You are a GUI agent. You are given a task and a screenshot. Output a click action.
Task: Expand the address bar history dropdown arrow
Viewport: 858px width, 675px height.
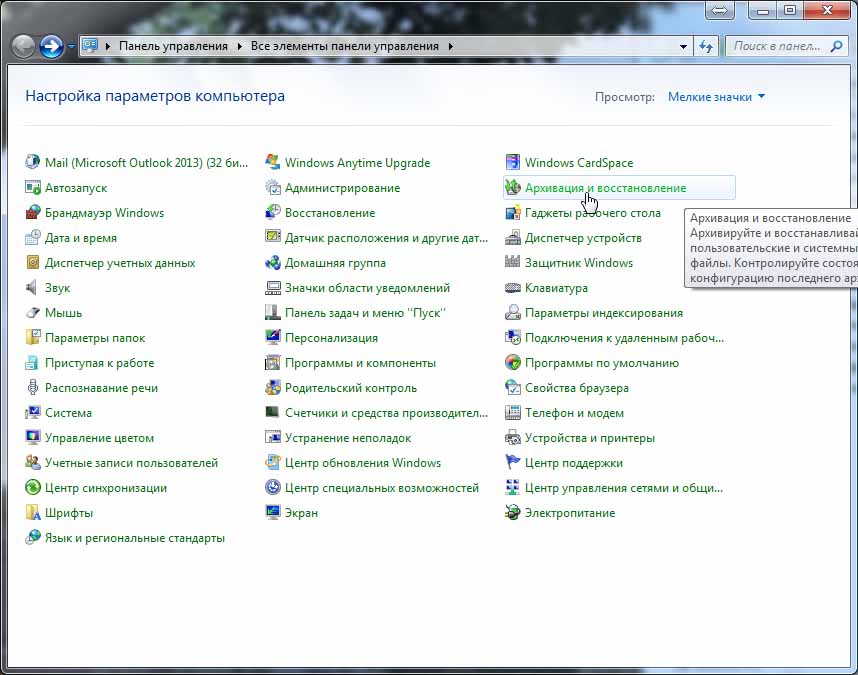point(683,46)
